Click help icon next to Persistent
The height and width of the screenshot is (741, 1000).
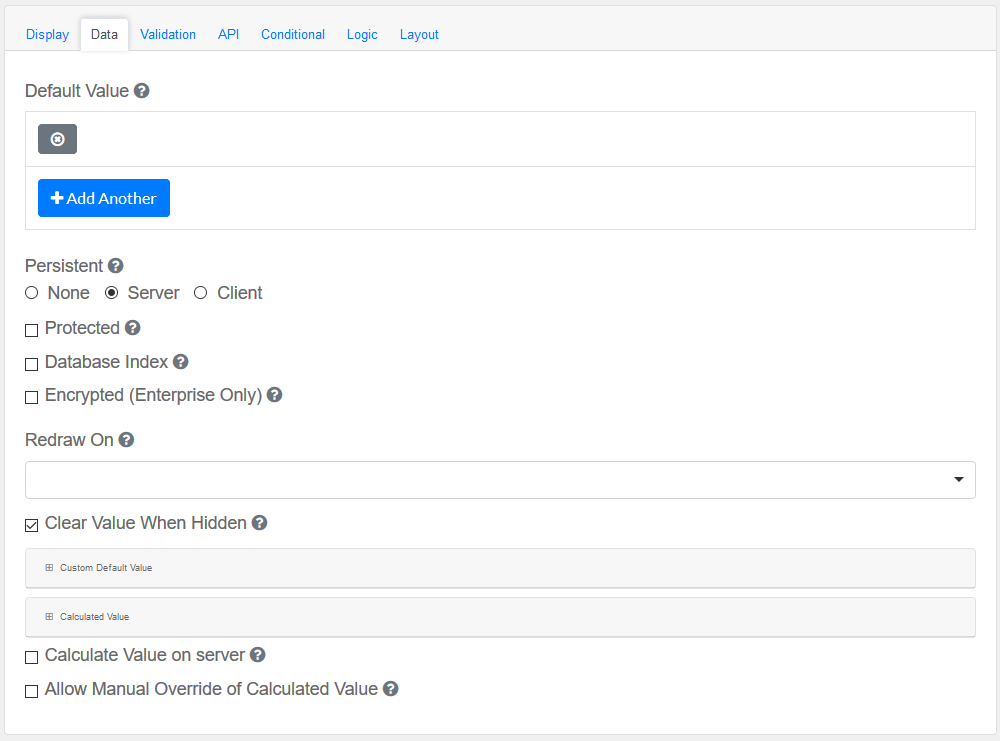(116, 266)
